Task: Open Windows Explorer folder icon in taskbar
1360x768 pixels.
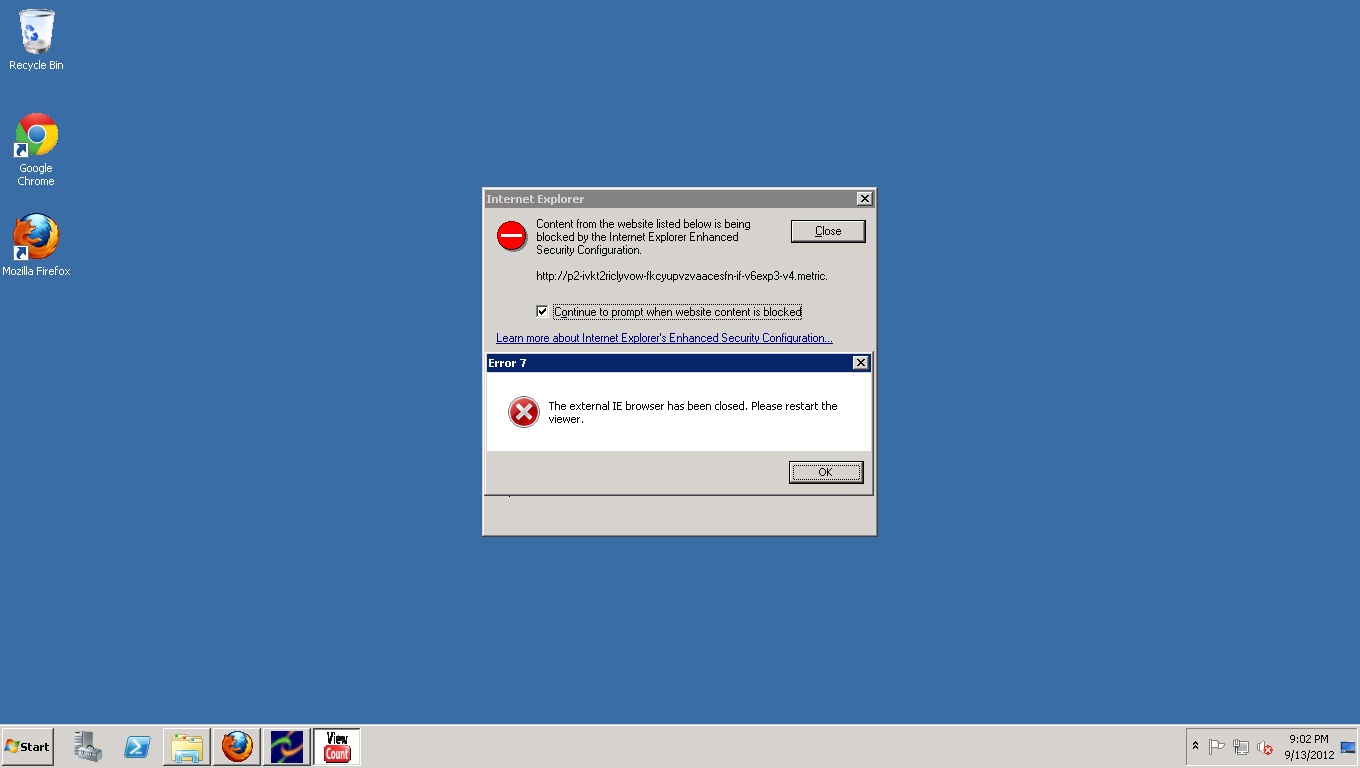Action: [x=187, y=746]
